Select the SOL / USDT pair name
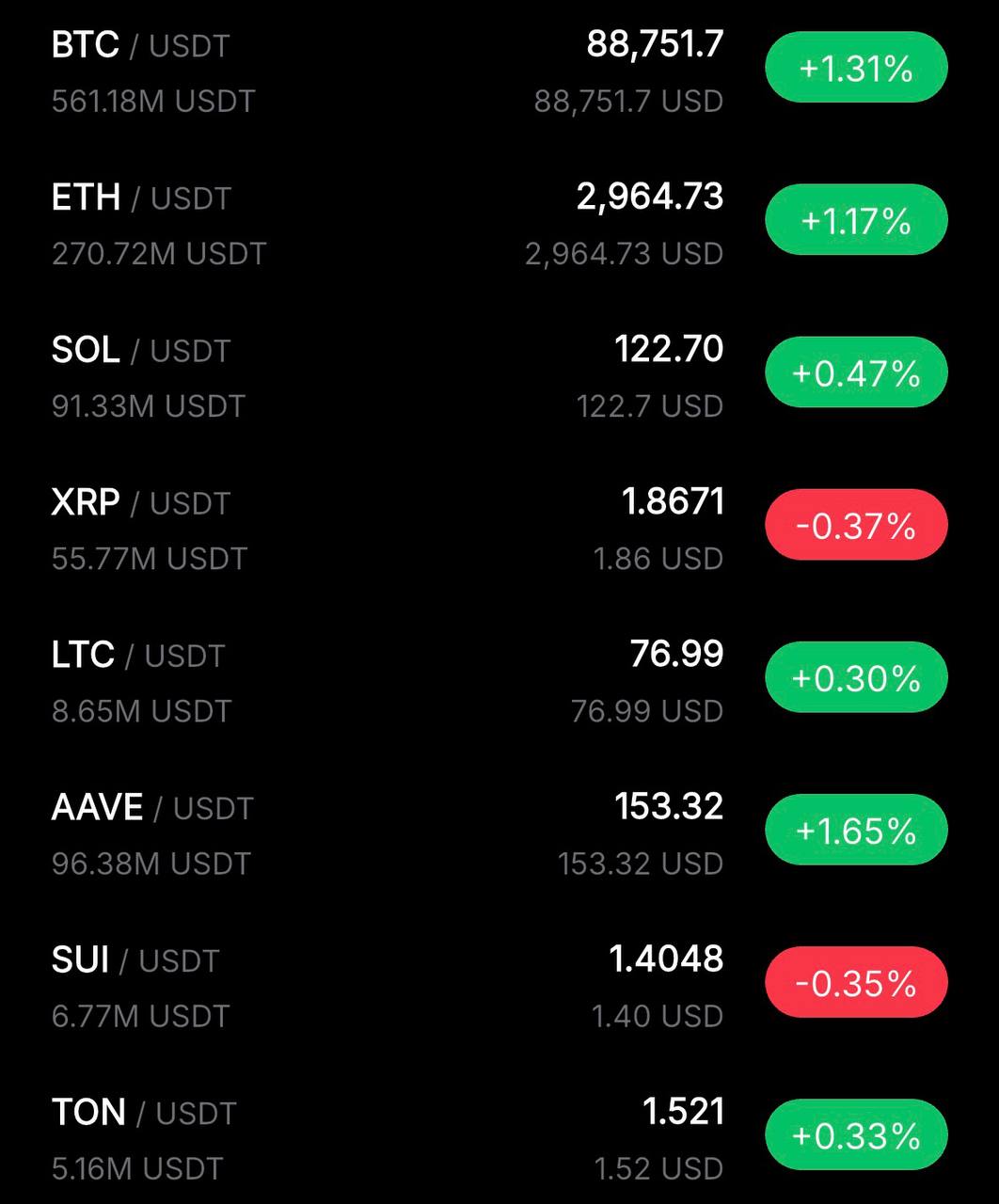Image resolution: width=999 pixels, height=1204 pixels. [x=141, y=350]
